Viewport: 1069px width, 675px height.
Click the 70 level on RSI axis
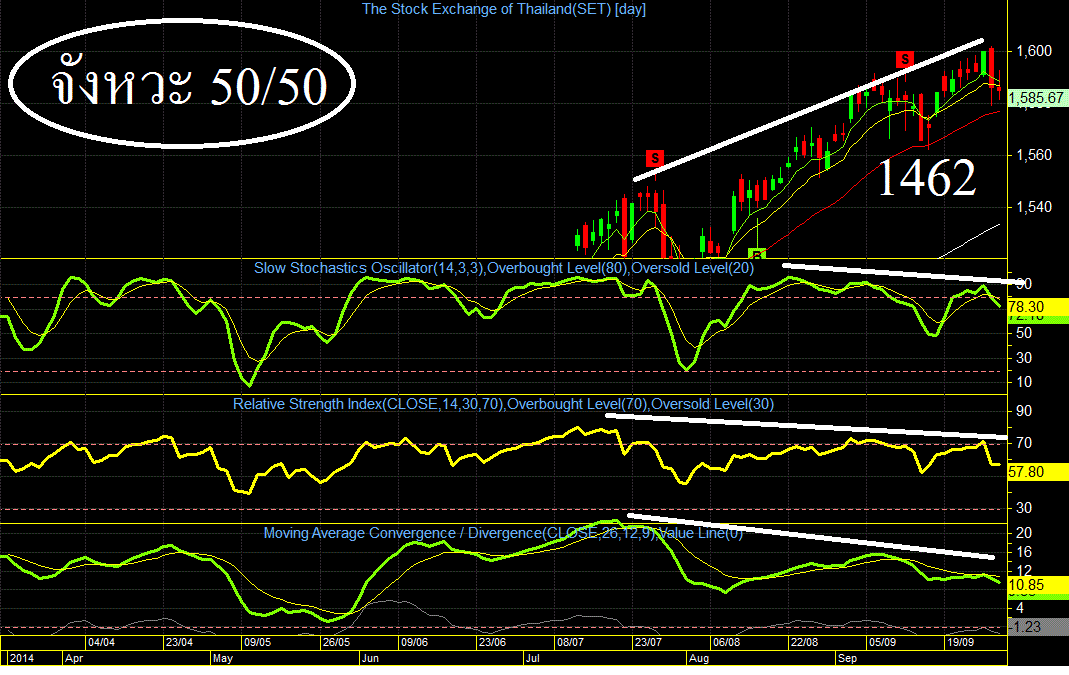tap(1024, 443)
